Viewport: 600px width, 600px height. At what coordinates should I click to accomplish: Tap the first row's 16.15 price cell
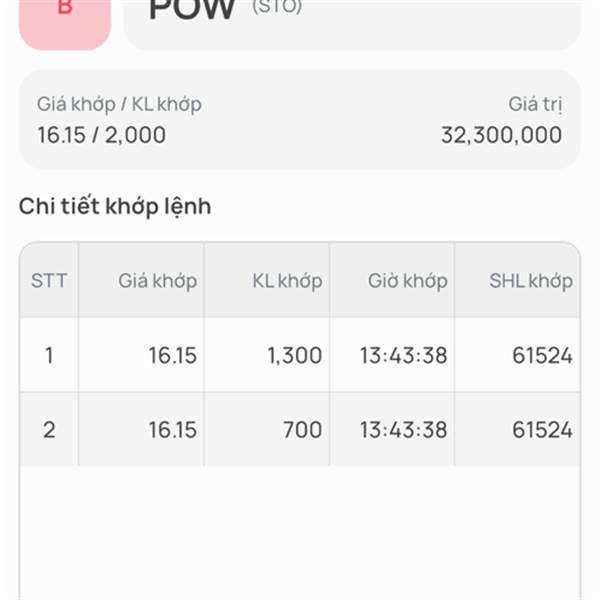173,355
